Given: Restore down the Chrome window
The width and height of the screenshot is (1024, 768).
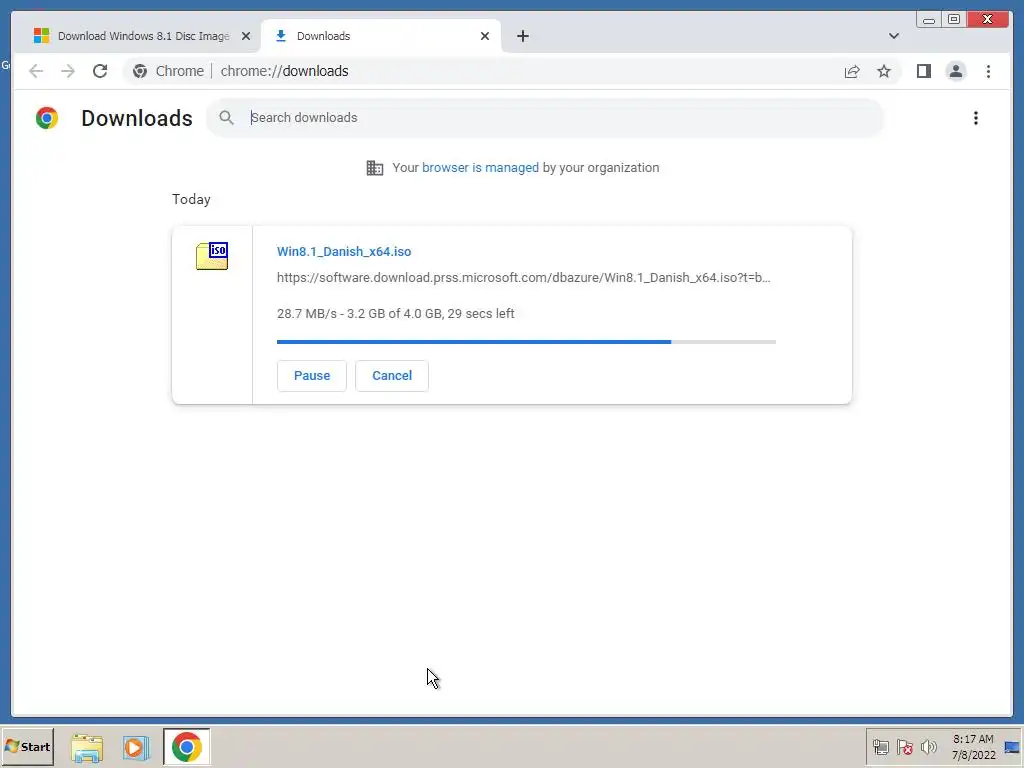Looking at the screenshot, I should point(953,19).
